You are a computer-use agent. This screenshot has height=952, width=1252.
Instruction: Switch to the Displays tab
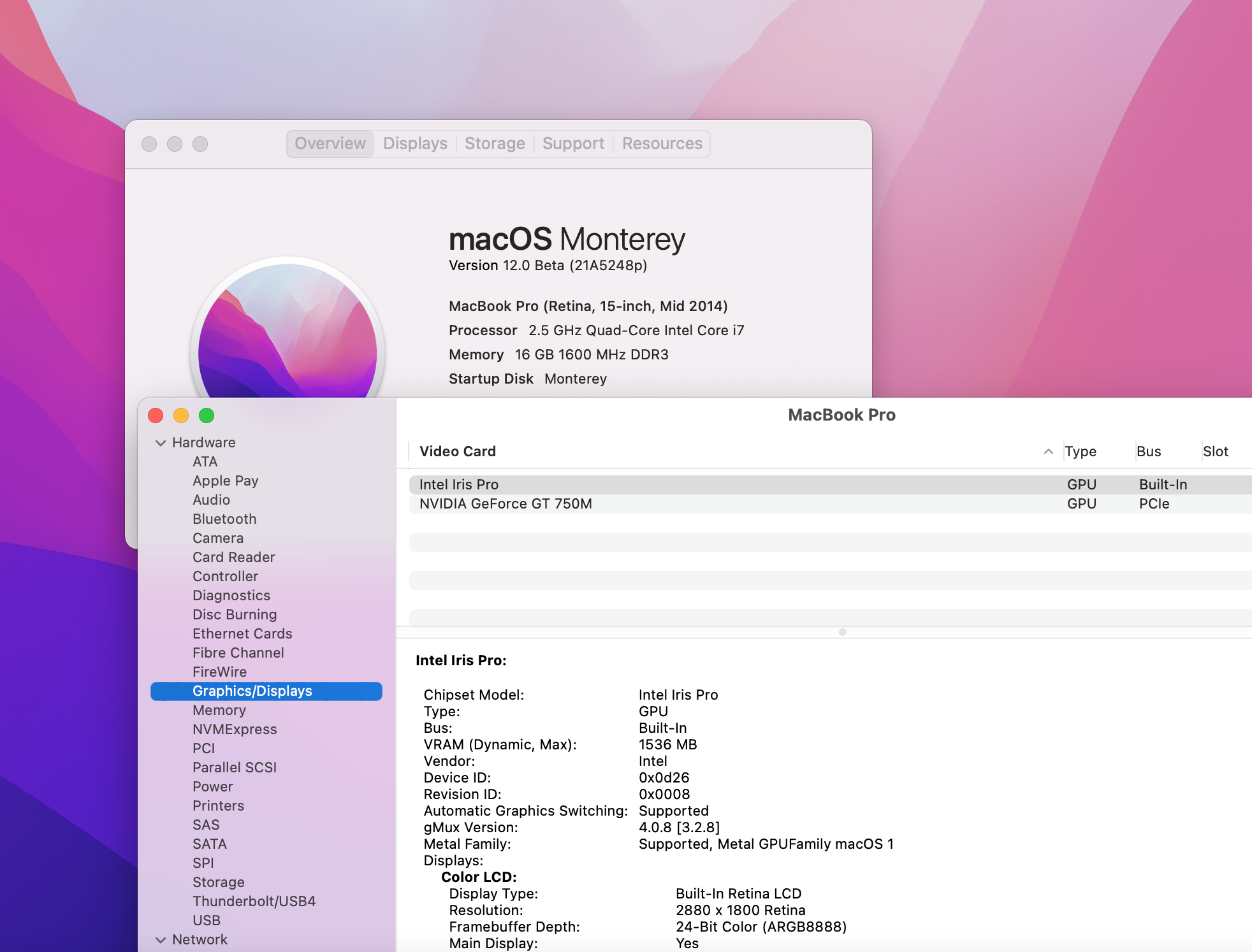pyautogui.click(x=415, y=144)
